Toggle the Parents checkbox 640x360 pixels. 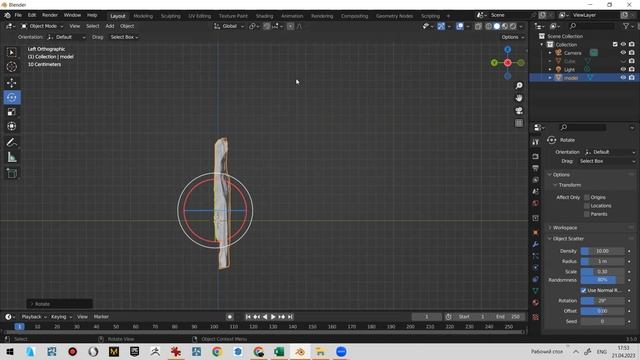pos(587,214)
